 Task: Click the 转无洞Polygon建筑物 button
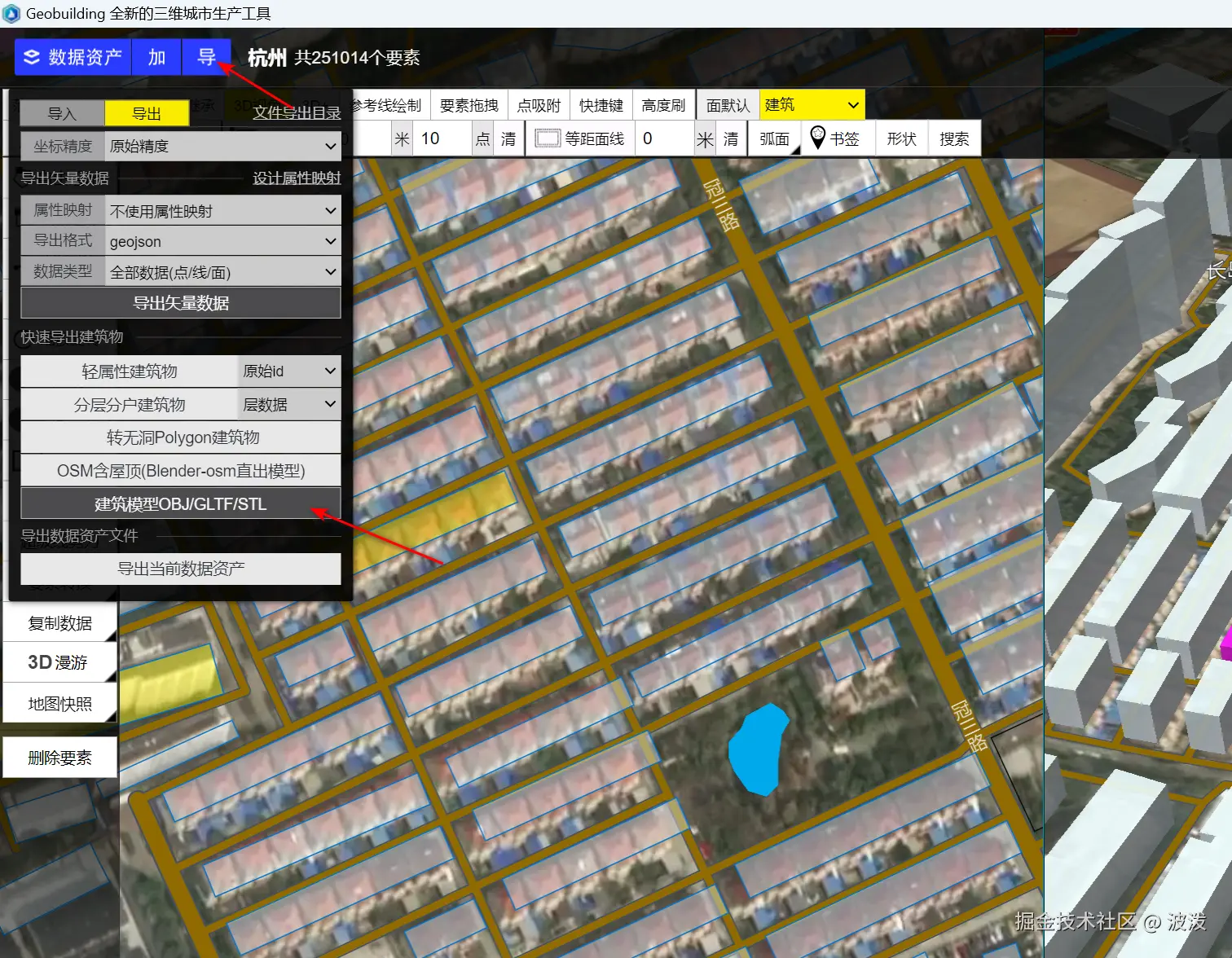(181, 437)
